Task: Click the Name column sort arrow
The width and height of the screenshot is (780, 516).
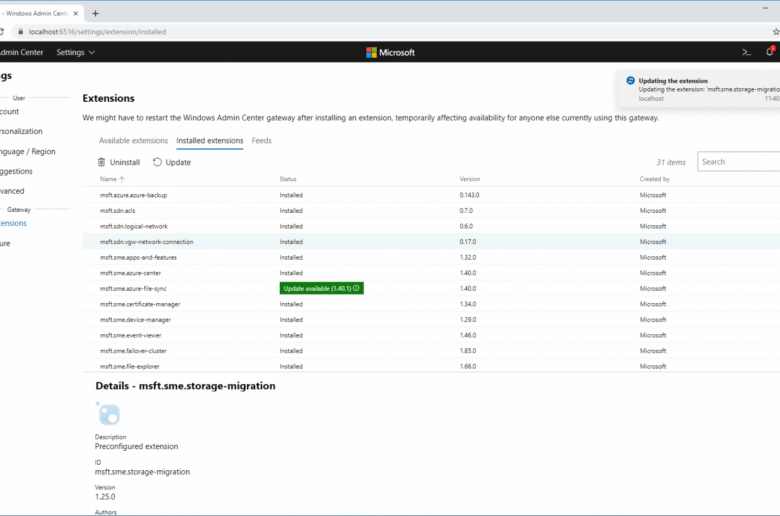Action: click(x=122, y=179)
